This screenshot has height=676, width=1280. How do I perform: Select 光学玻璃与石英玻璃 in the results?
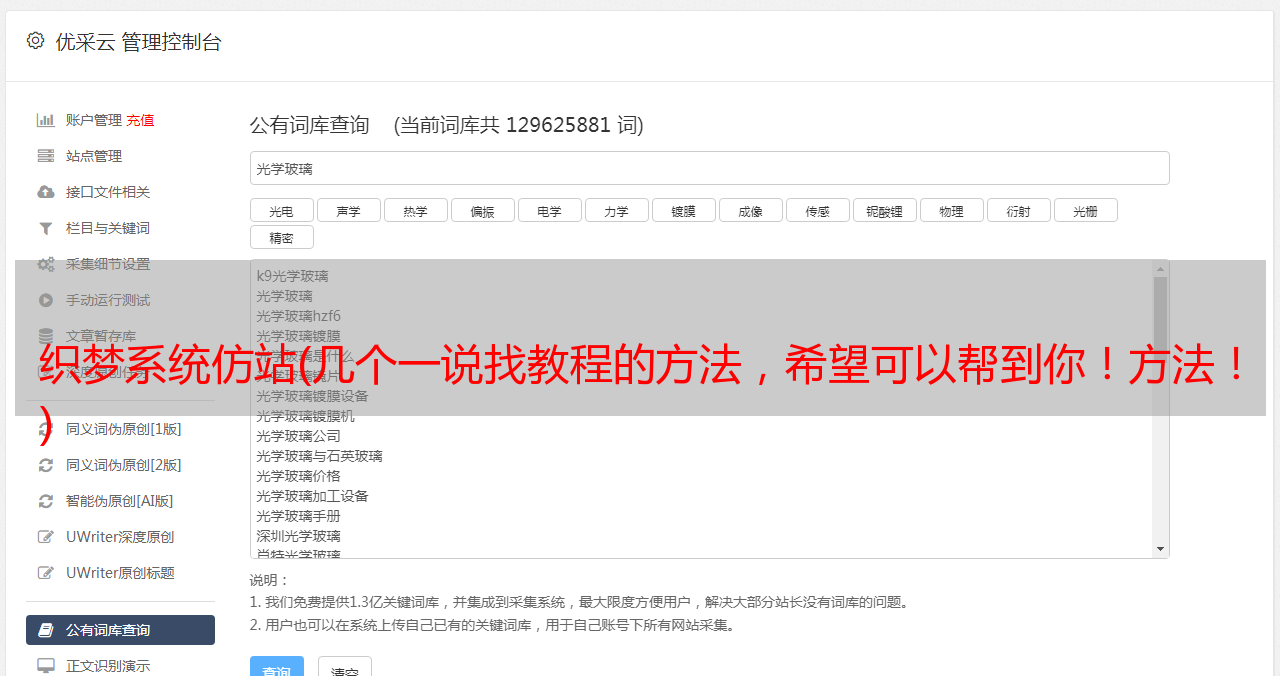tap(319, 456)
